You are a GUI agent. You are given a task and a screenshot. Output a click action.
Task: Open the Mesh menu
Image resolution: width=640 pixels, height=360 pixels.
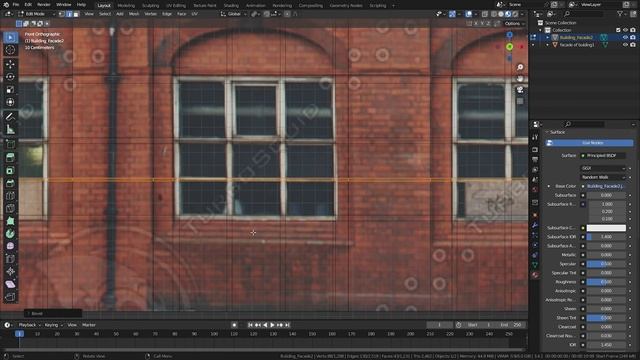pos(134,14)
